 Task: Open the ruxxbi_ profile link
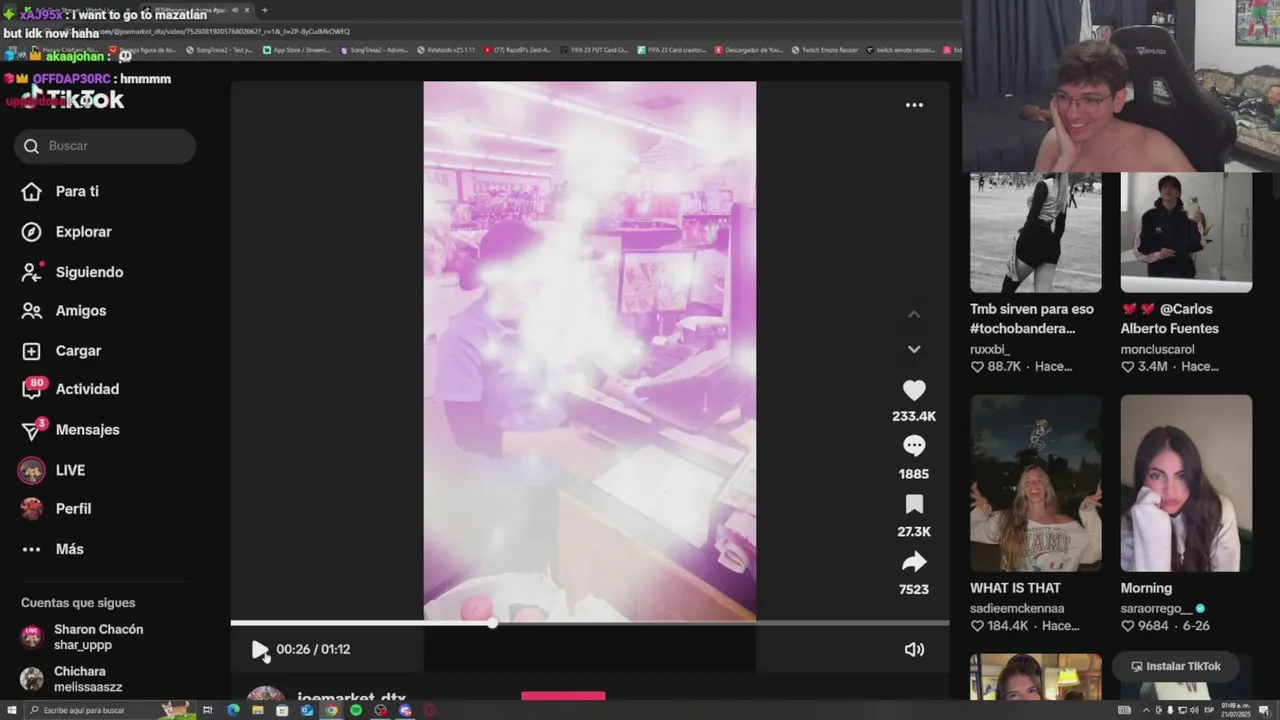[x=990, y=349]
